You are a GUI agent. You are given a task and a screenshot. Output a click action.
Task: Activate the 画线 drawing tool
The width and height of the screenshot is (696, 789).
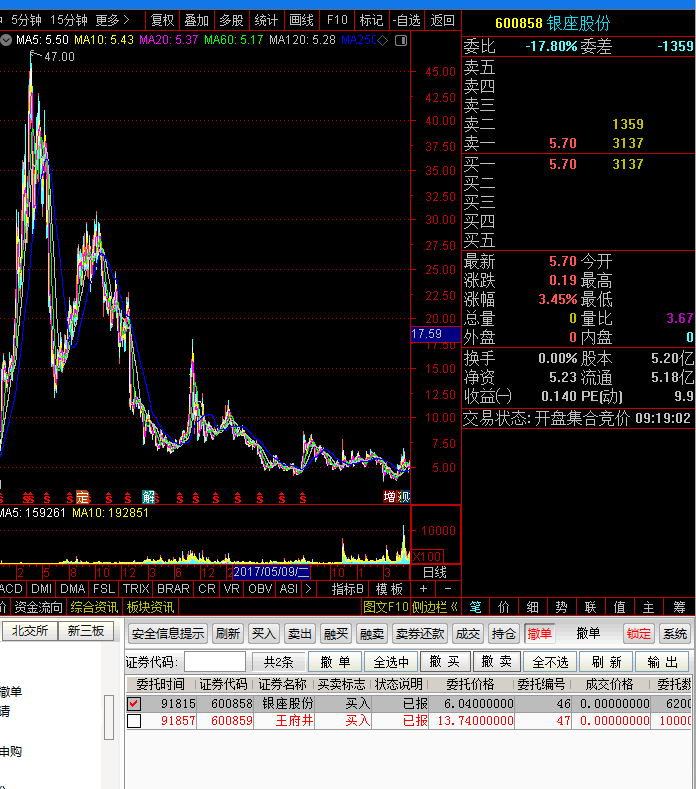coord(301,21)
